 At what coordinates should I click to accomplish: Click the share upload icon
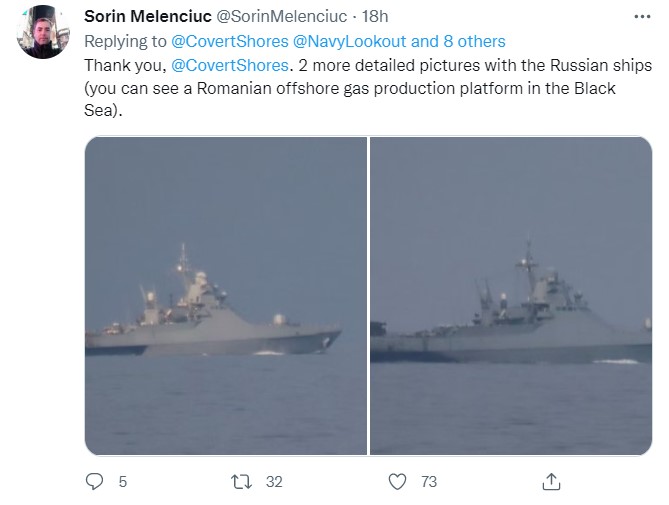(550, 481)
